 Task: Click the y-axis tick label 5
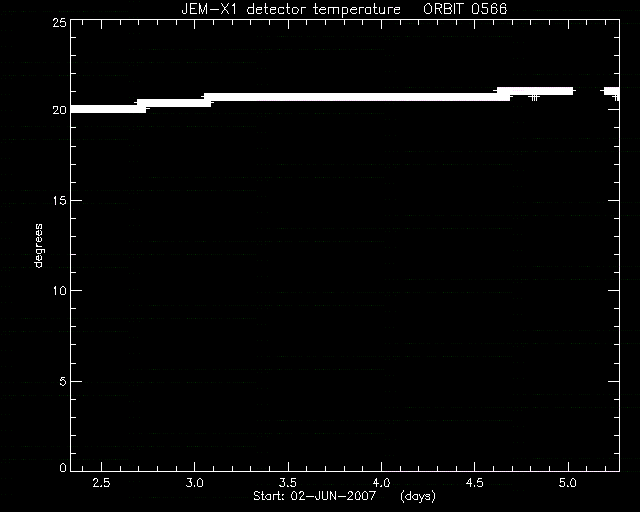coord(62,381)
